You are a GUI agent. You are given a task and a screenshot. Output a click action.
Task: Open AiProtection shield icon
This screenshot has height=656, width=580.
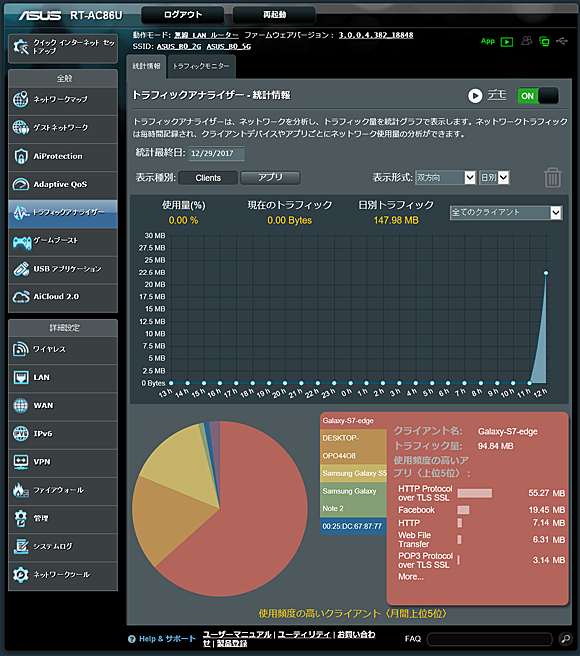coord(21,156)
